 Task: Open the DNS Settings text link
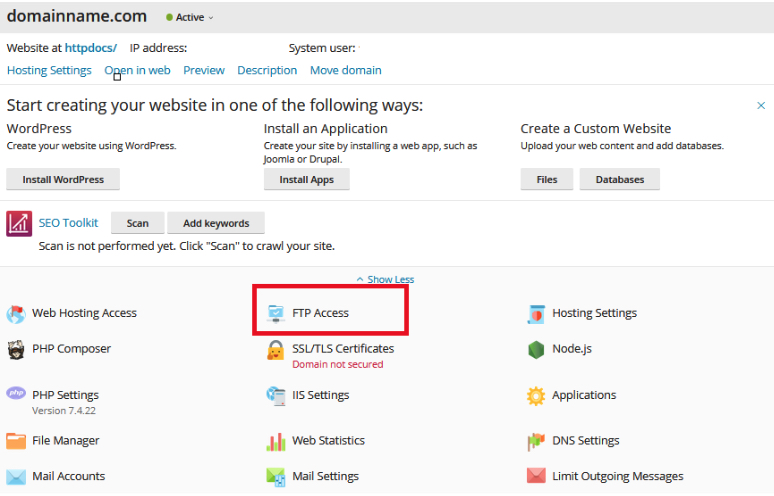click(x=585, y=441)
